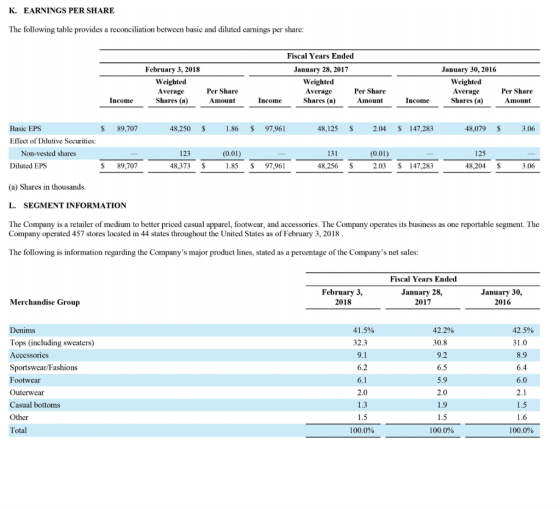Click the per share amount 1.86
560x509 pixels.
coord(232,129)
